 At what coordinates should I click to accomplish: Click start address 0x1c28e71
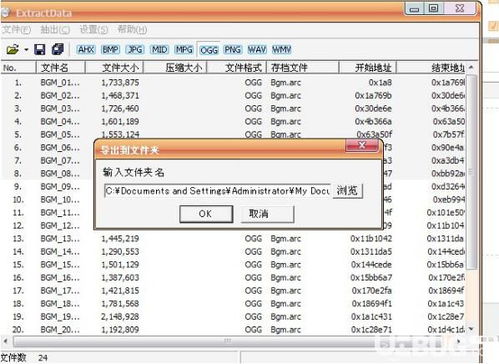(x=371, y=330)
